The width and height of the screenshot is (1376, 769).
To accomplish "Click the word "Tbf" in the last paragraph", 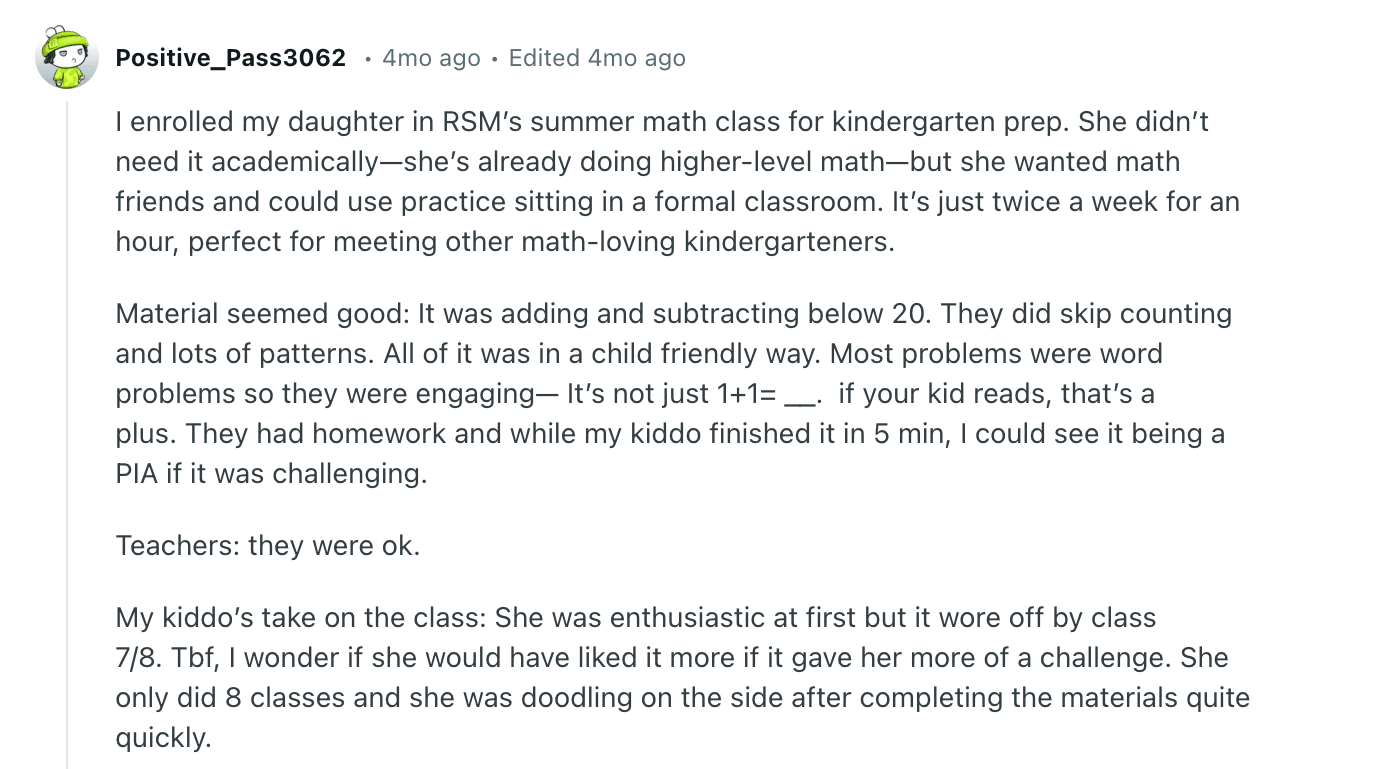I will tap(191, 658).
